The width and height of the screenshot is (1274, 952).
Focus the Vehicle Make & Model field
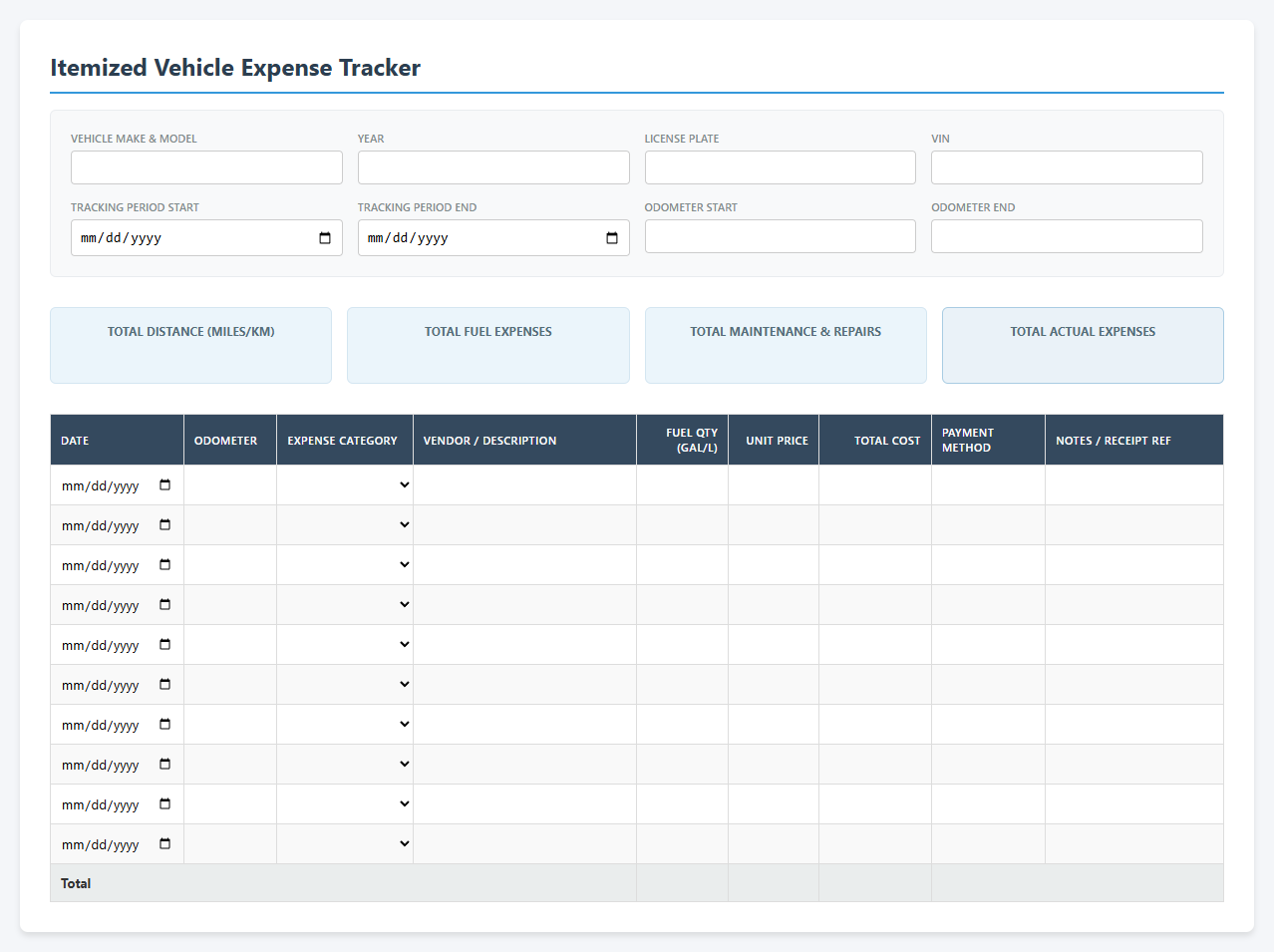click(x=206, y=167)
